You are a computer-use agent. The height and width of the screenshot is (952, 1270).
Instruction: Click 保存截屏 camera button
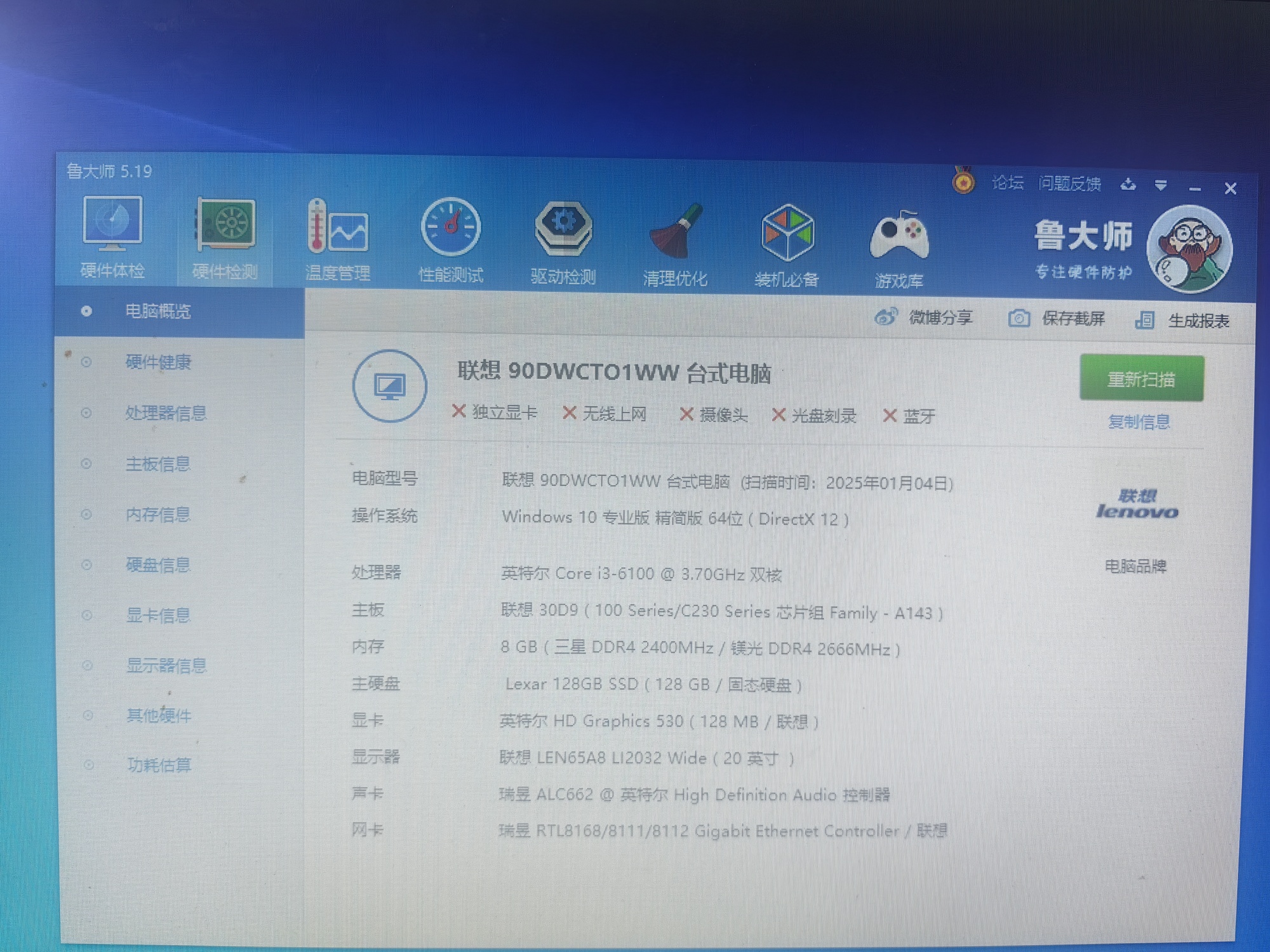pos(1058,318)
